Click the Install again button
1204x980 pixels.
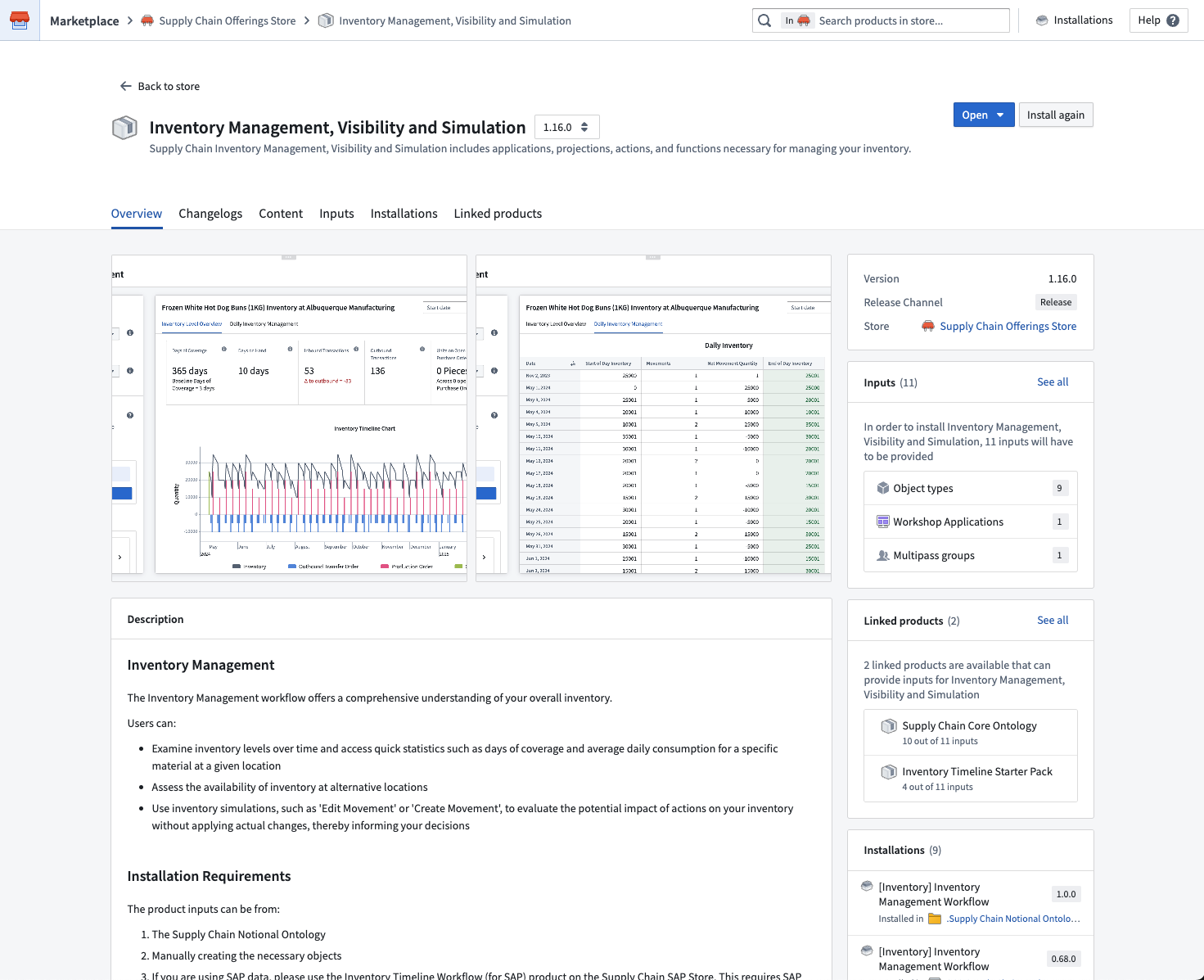click(1056, 115)
